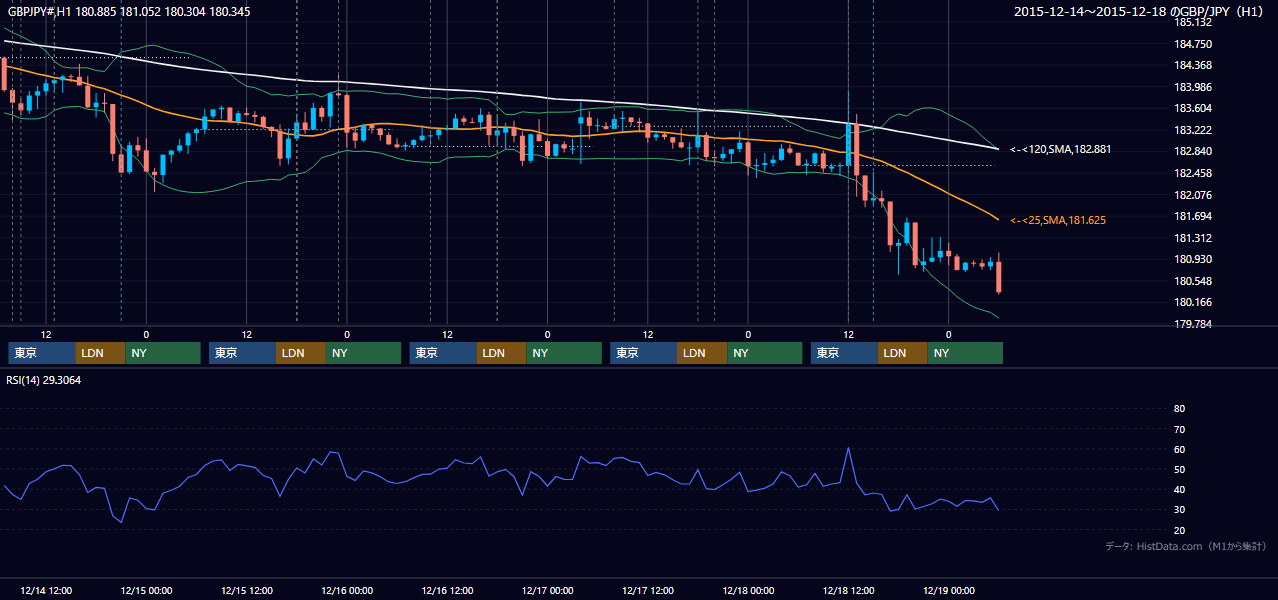
Task: Select the 12/17 12:00 date label
Action: (648, 590)
